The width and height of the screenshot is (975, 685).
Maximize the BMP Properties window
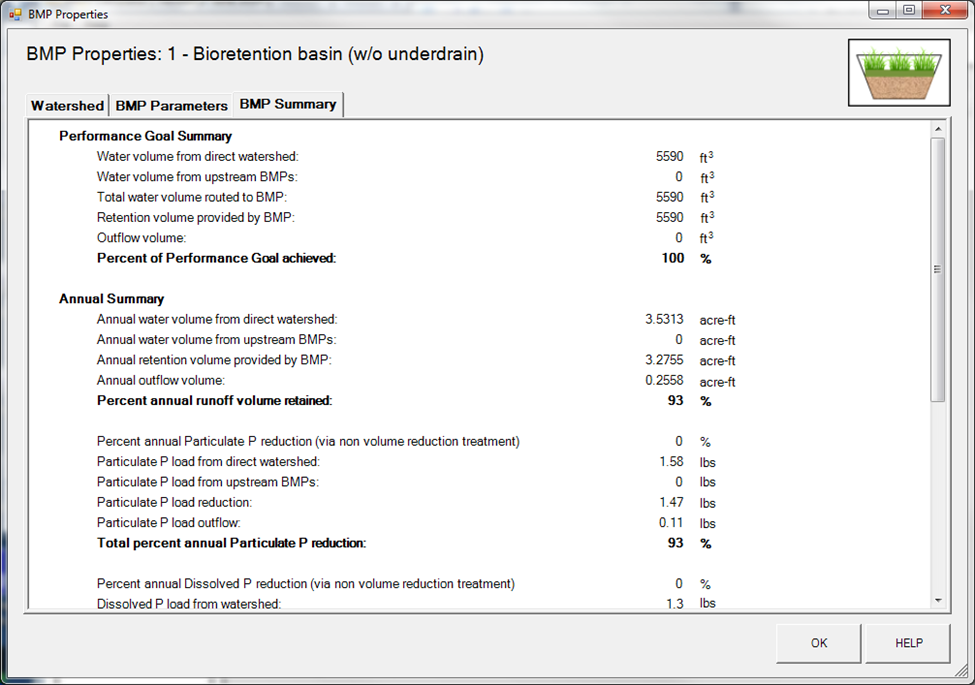909,10
